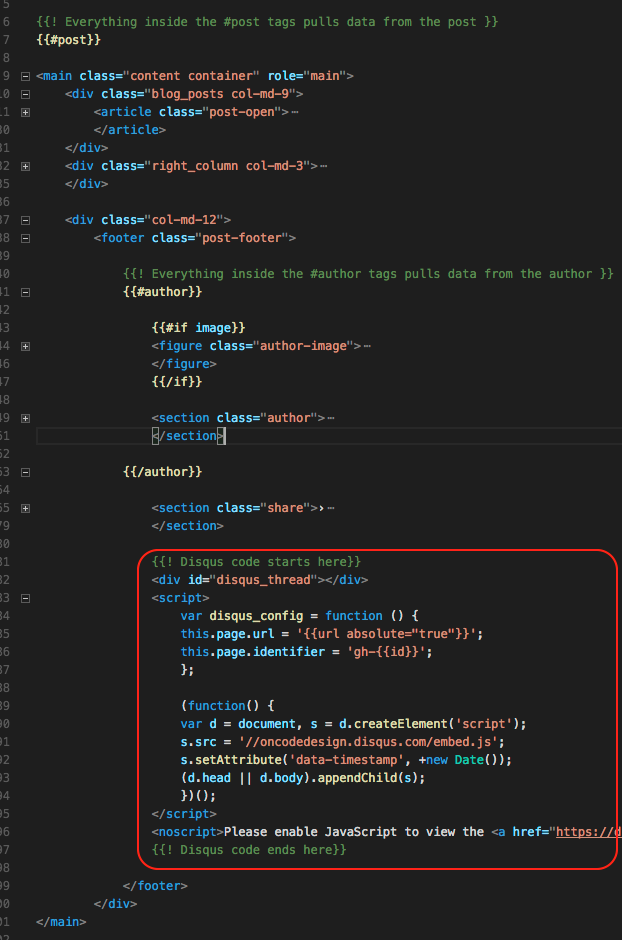This screenshot has width=622, height=940.
Task: Click the closing </script> tag
Action: pos(184,814)
